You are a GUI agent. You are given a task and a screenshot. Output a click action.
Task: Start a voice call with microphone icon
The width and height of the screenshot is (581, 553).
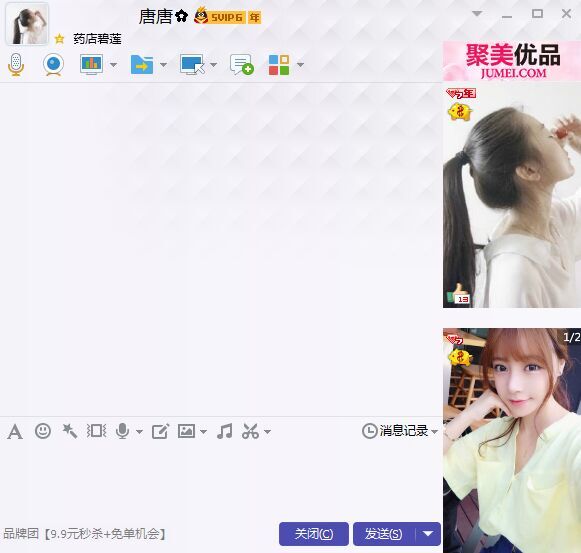(x=16, y=64)
